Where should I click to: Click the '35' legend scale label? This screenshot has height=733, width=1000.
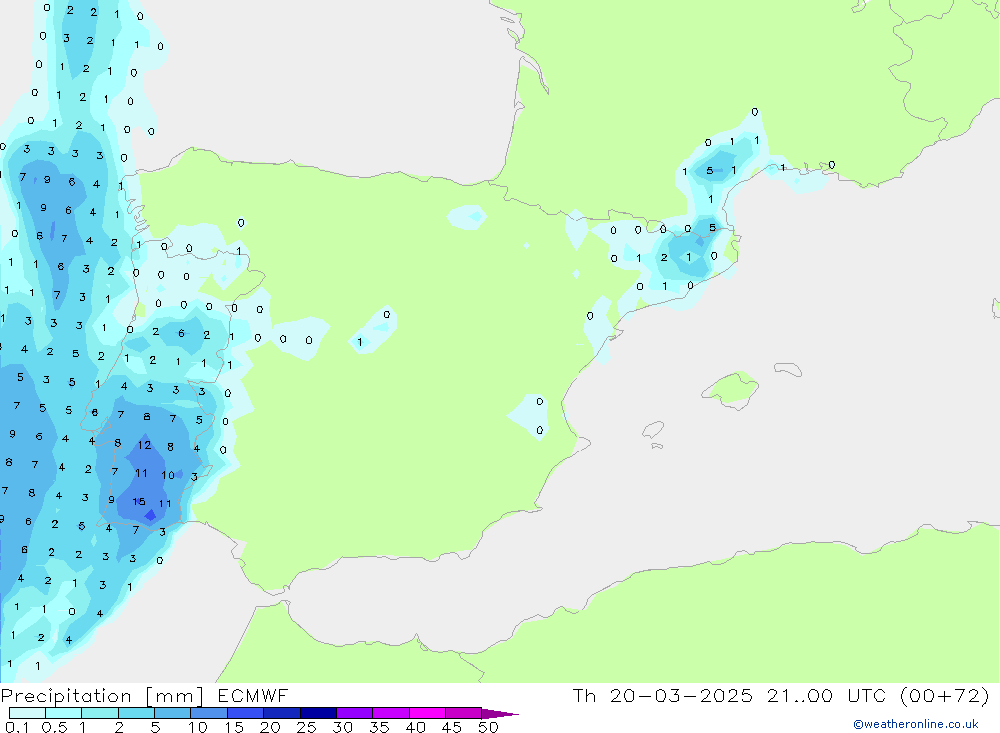(379, 727)
